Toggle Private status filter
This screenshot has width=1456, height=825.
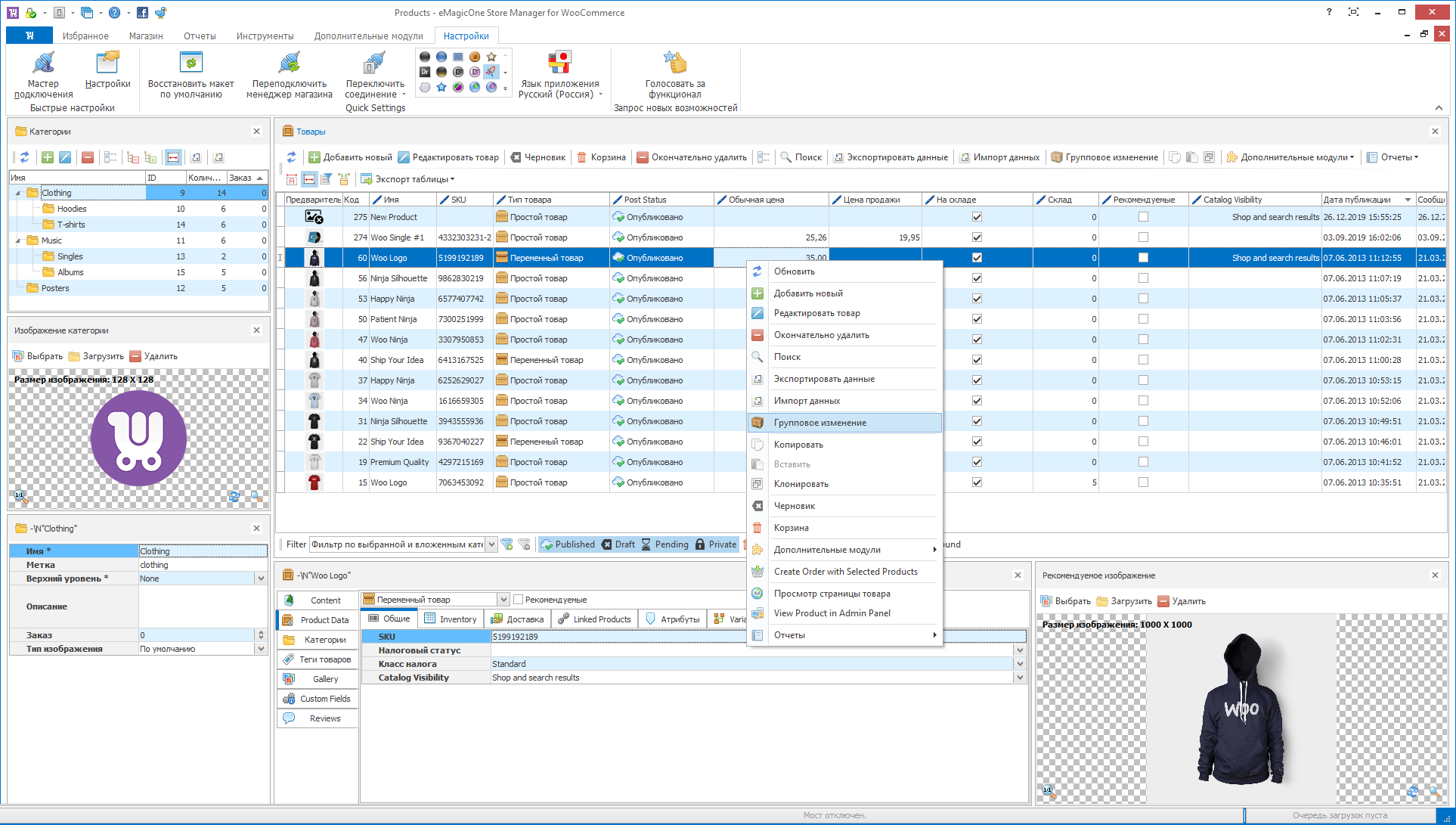715,544
